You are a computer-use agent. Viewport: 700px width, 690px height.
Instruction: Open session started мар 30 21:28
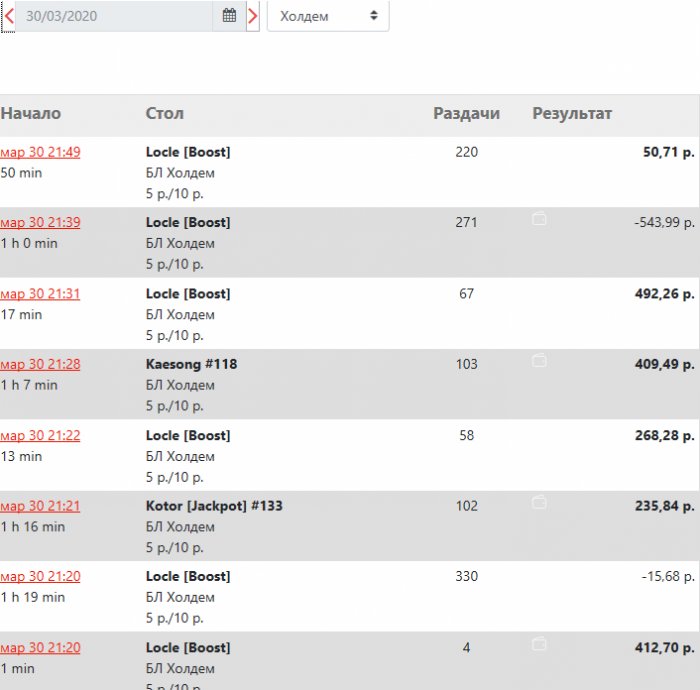point(40,365)
